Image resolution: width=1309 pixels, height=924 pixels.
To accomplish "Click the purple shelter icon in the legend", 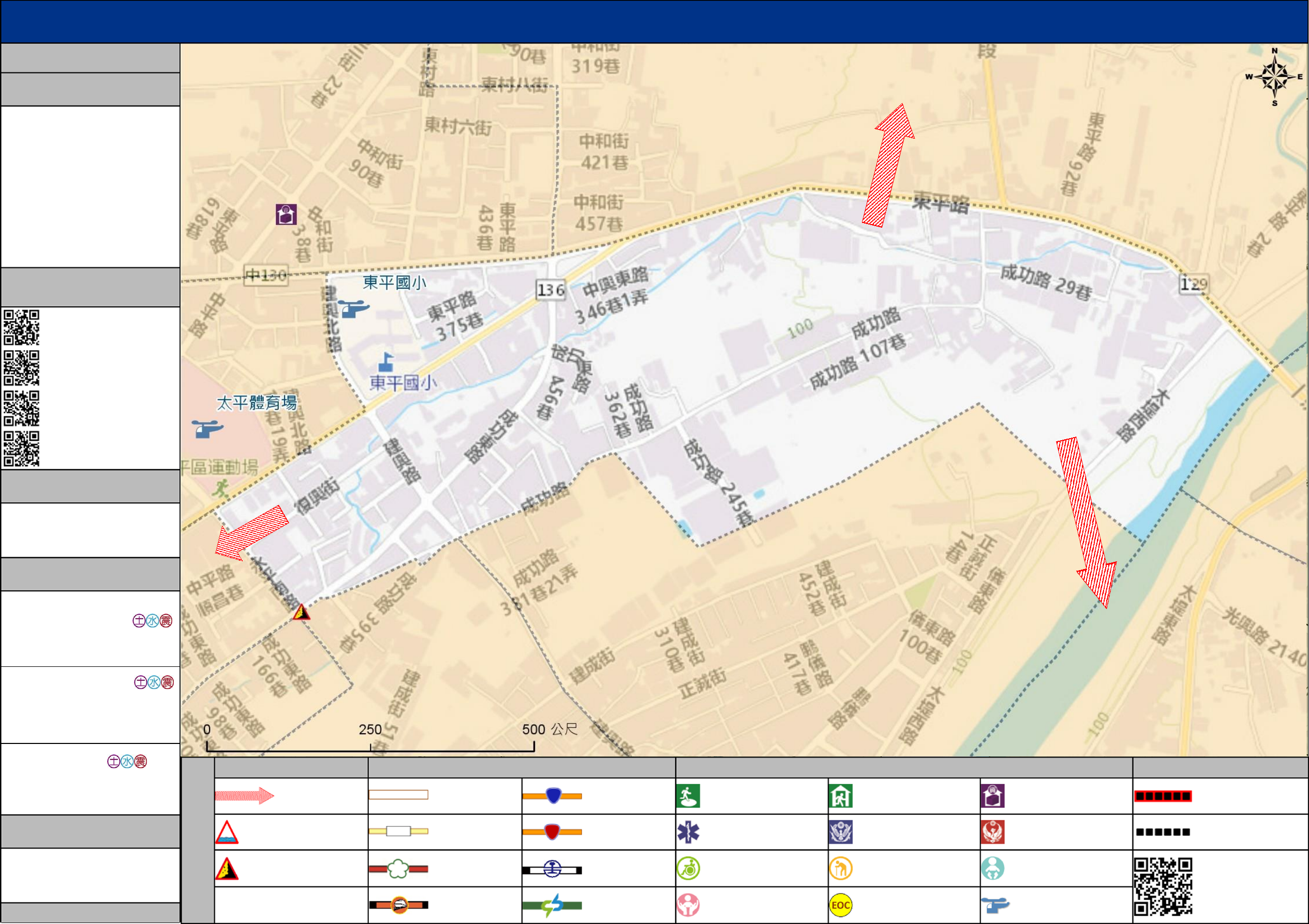I will click(x=992, y=796).
